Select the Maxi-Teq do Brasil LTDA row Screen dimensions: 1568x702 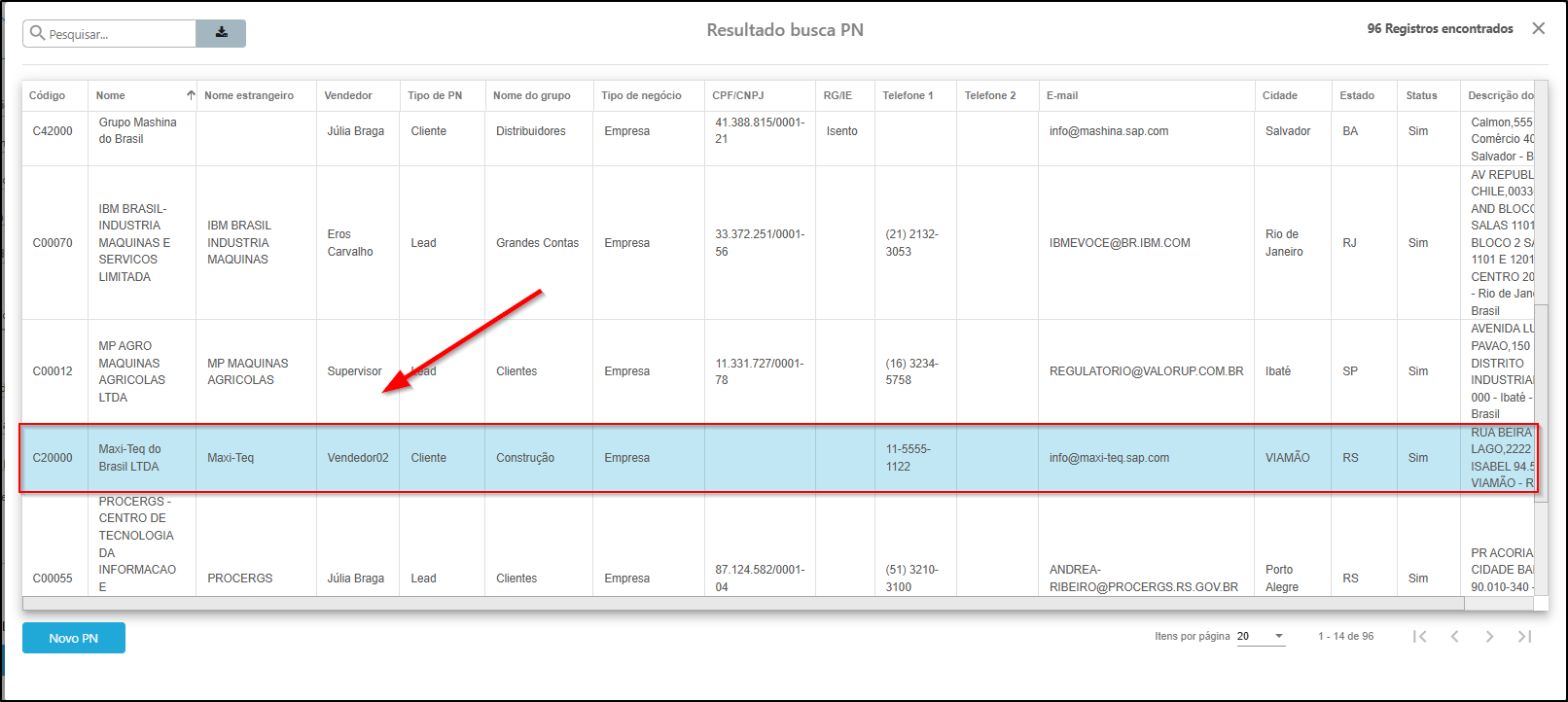pos(129,458)
